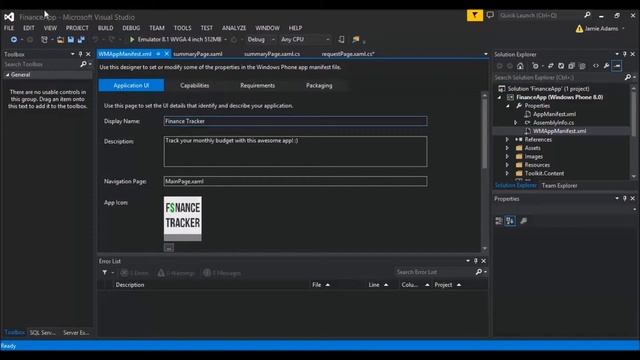The image size is (640, 360).
Task: Sort Error List by Line column
Action: point(378,284)
